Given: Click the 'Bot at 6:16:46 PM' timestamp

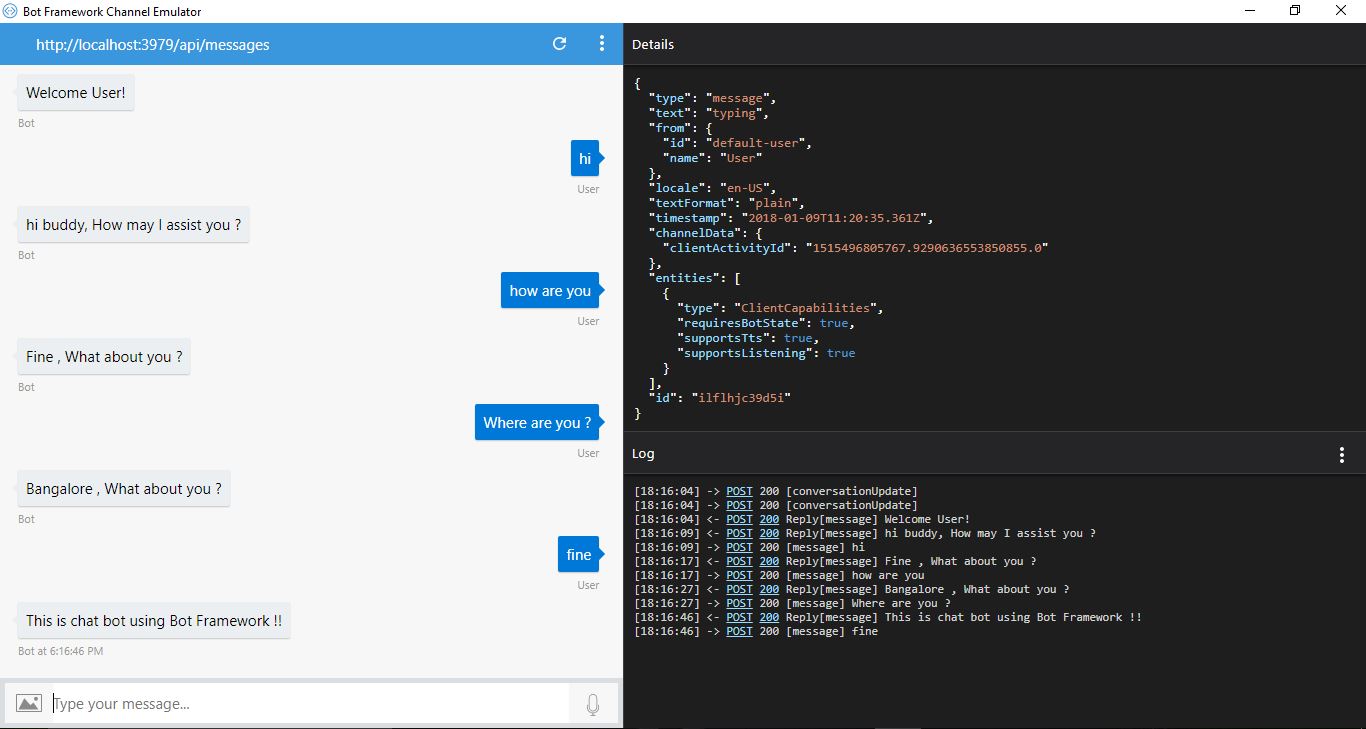Looking at the screenshot, I should pyautogui.click(x=60, y=651).
